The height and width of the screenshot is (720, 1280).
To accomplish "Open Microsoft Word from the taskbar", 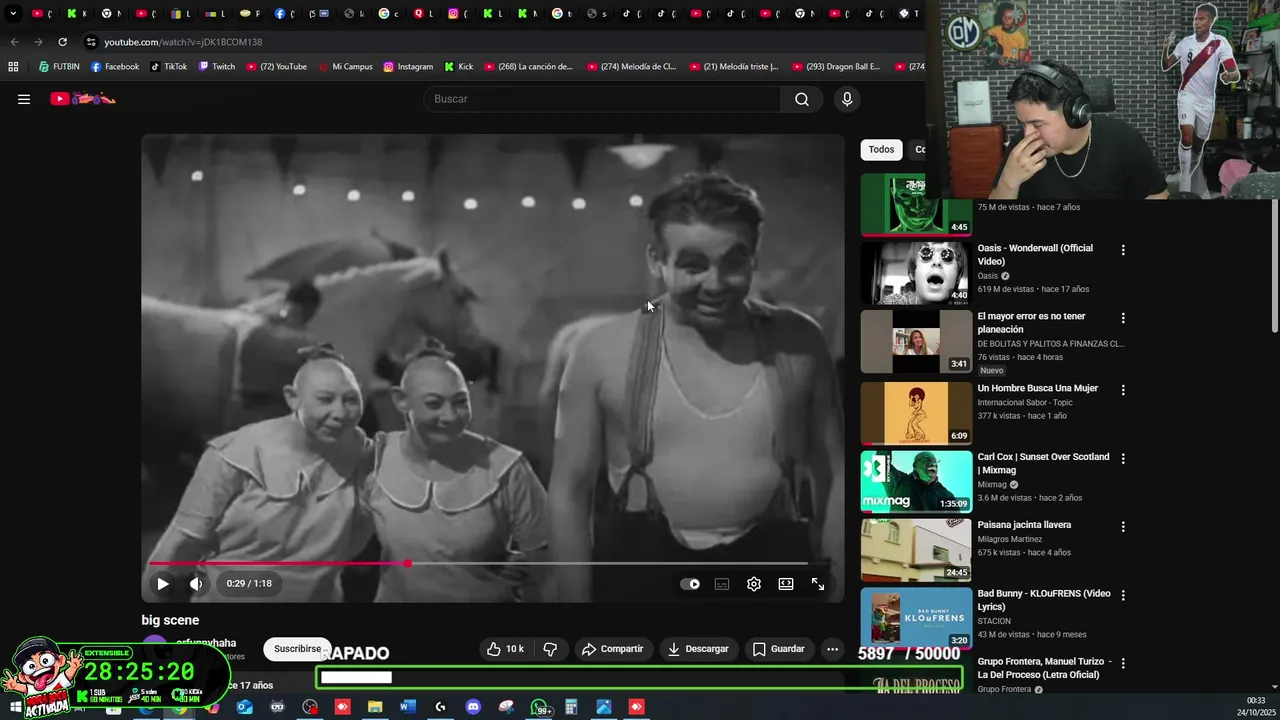I will [x=408, y=707].
